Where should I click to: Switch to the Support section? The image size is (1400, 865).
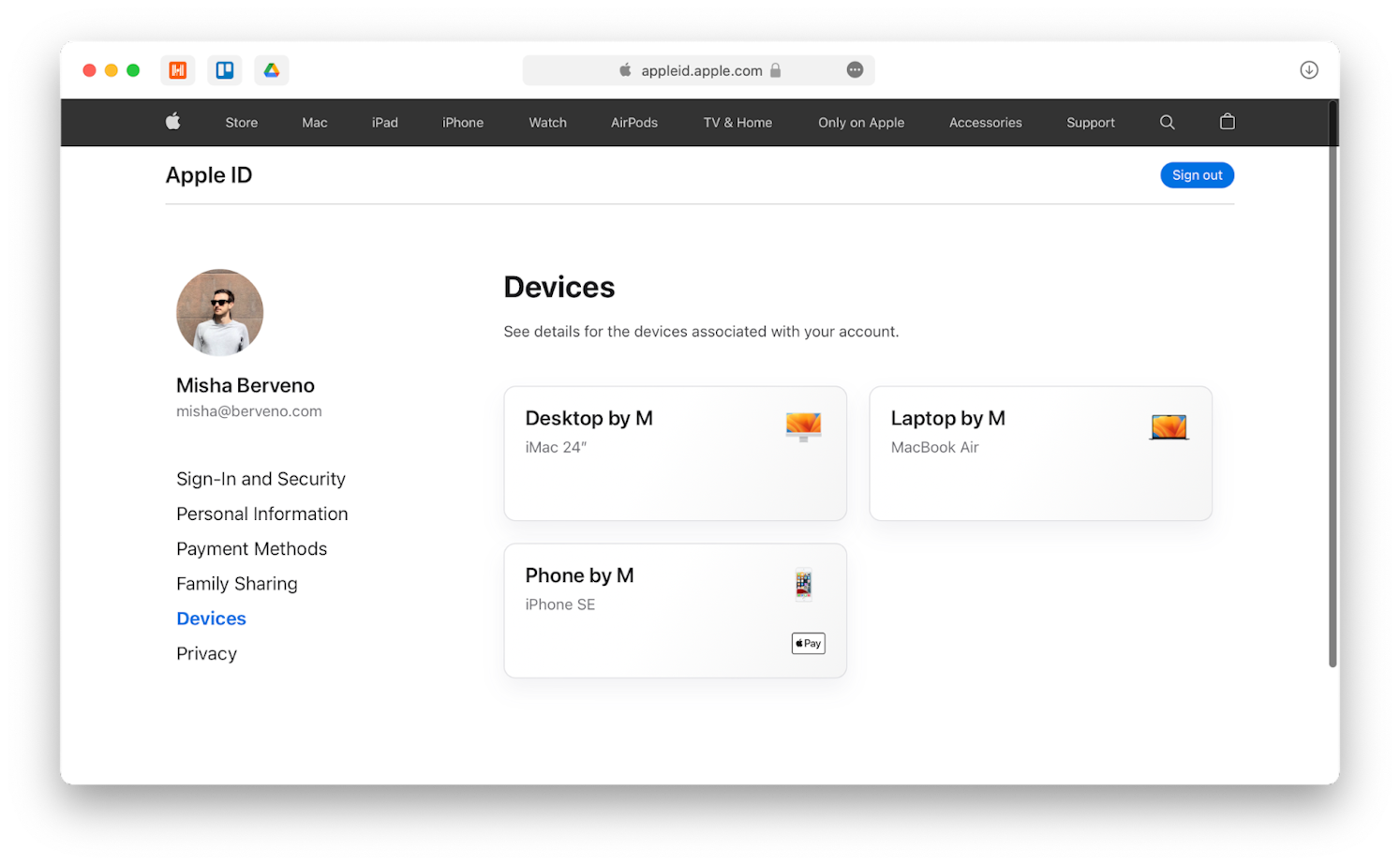pos(1090,122)
